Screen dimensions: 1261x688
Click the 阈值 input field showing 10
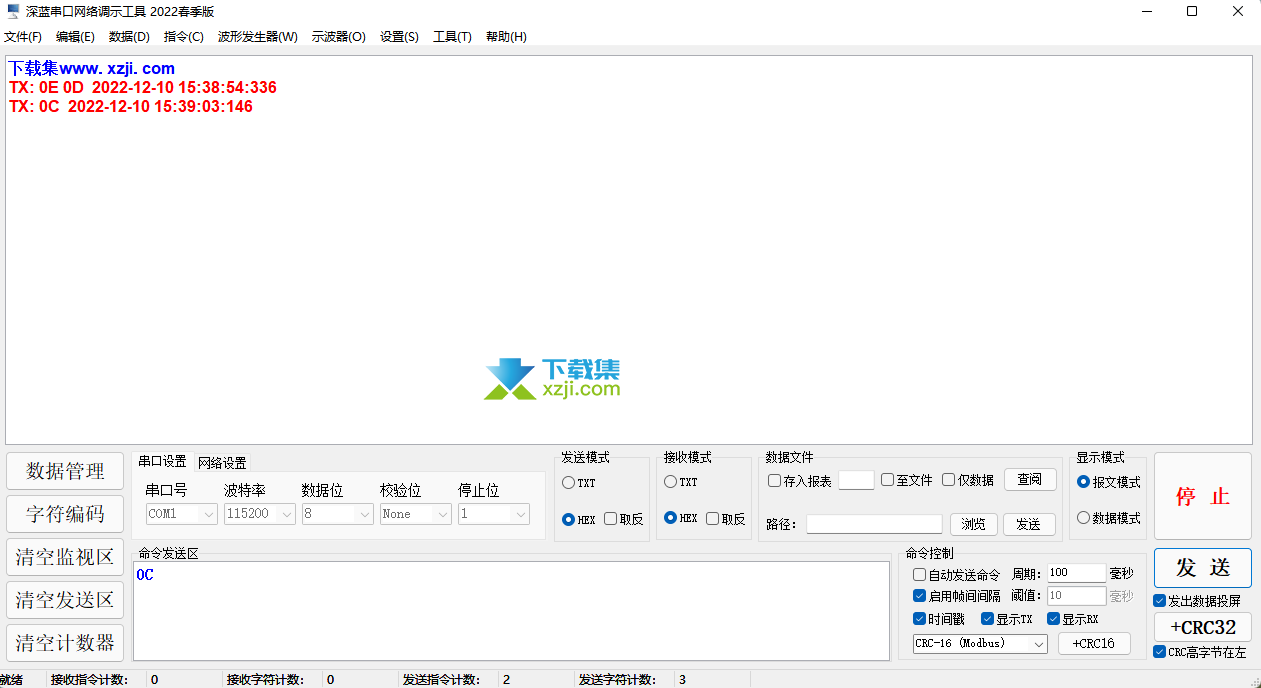[x=1076, y=596]
